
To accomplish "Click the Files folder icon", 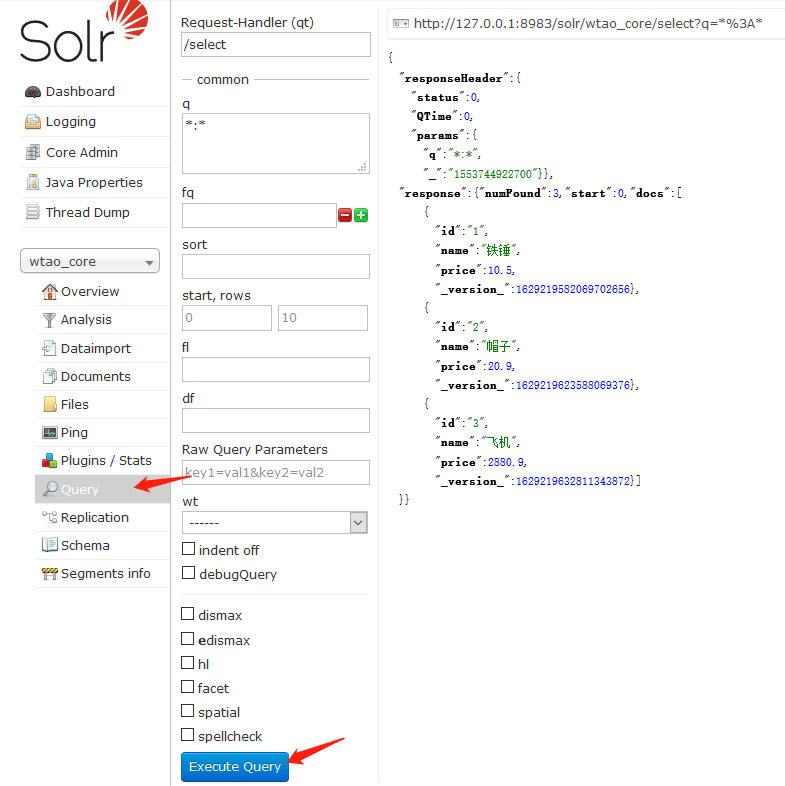I will pos(50,405).
